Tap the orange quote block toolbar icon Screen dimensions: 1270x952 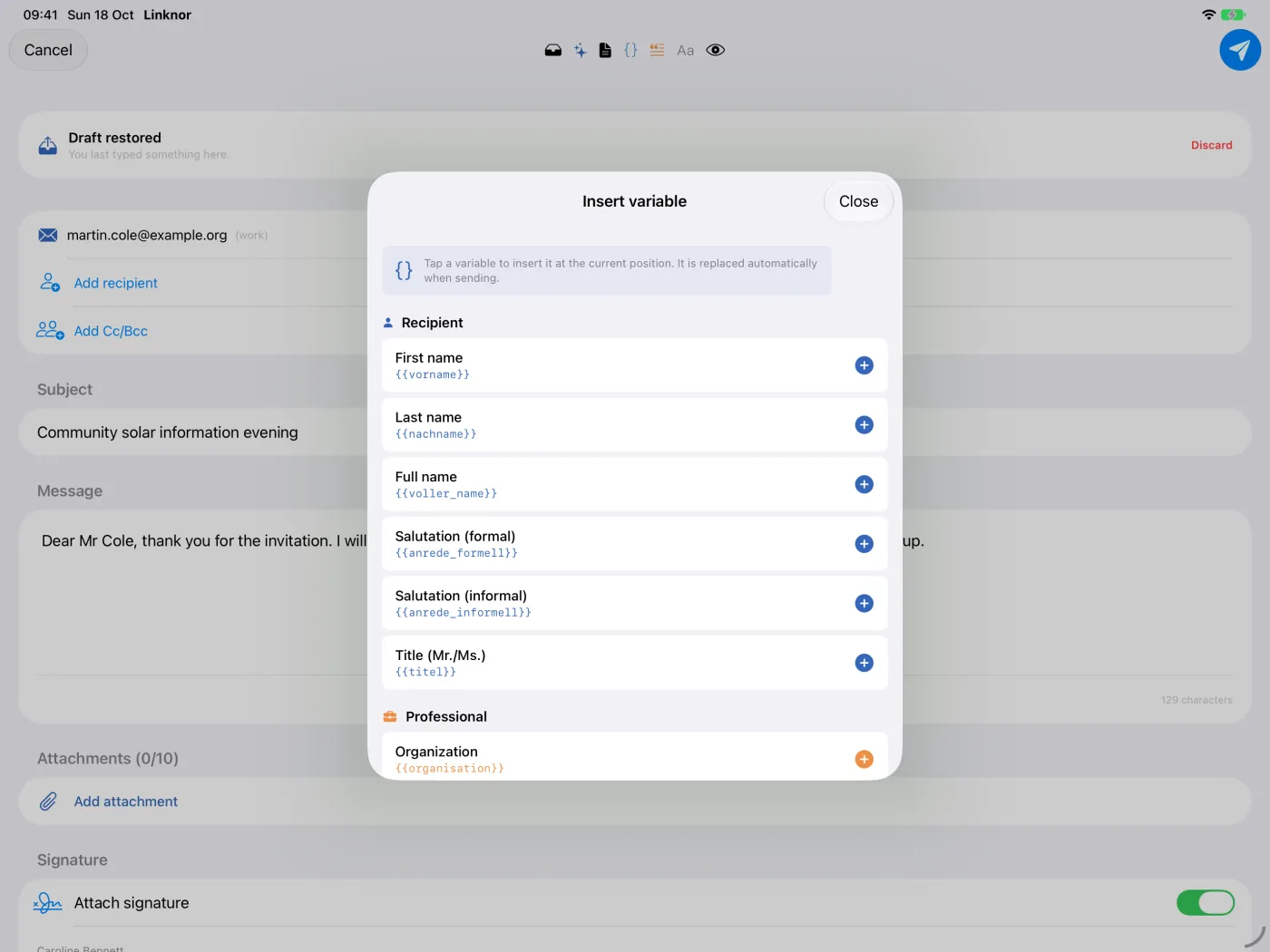pos(658,51)
